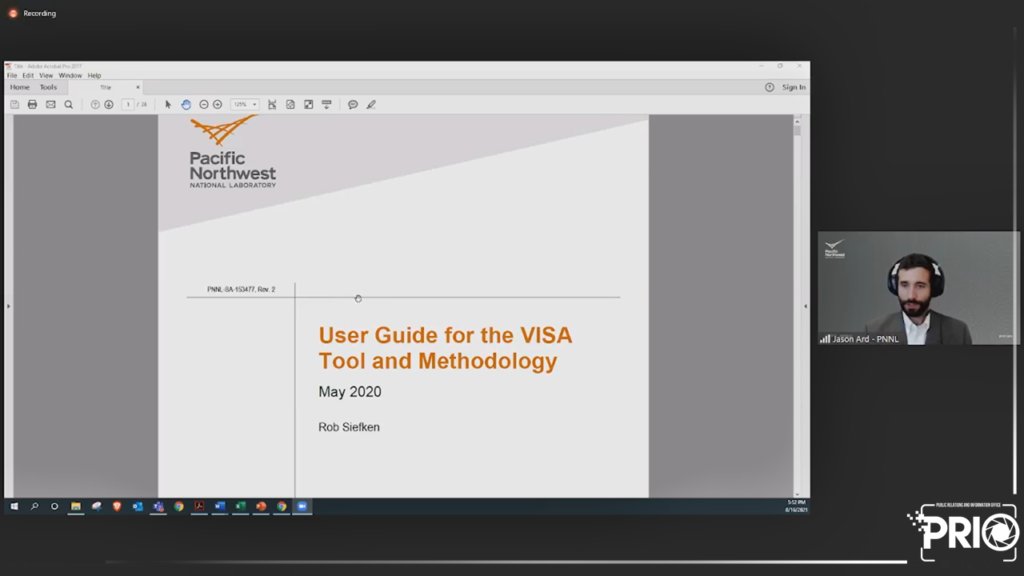
Task: Choose the arrow Selection tool
Action: 168,104
